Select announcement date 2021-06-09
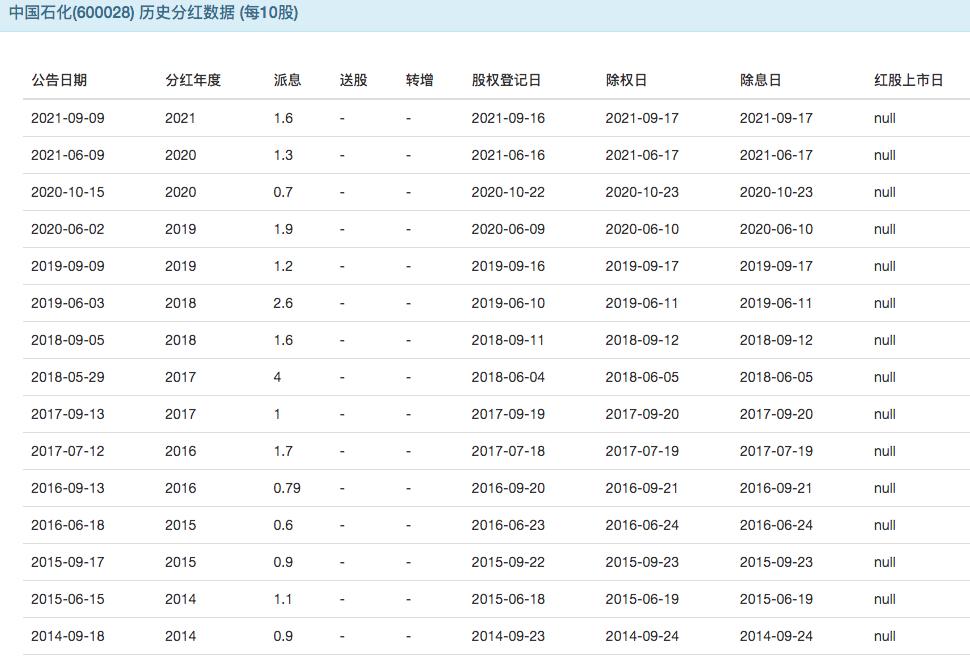970x661 pixels. tap(68, 155)
